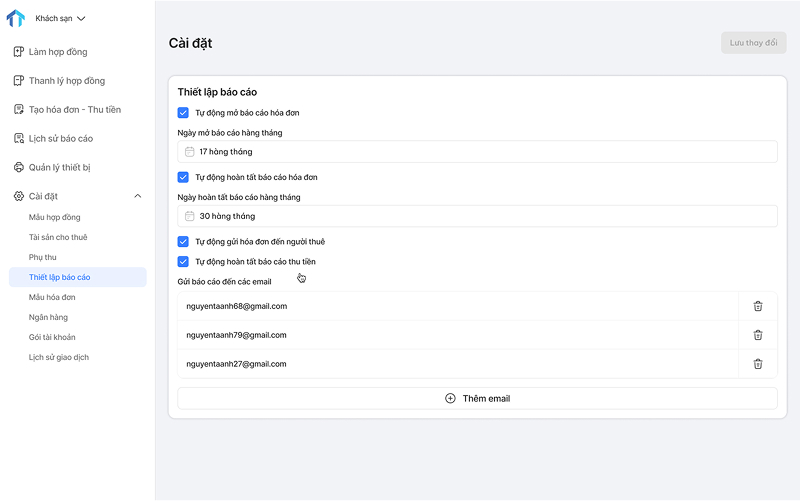Open the Khách sạn dropdown chevron
Screen dimensions: 800x501
81,18
